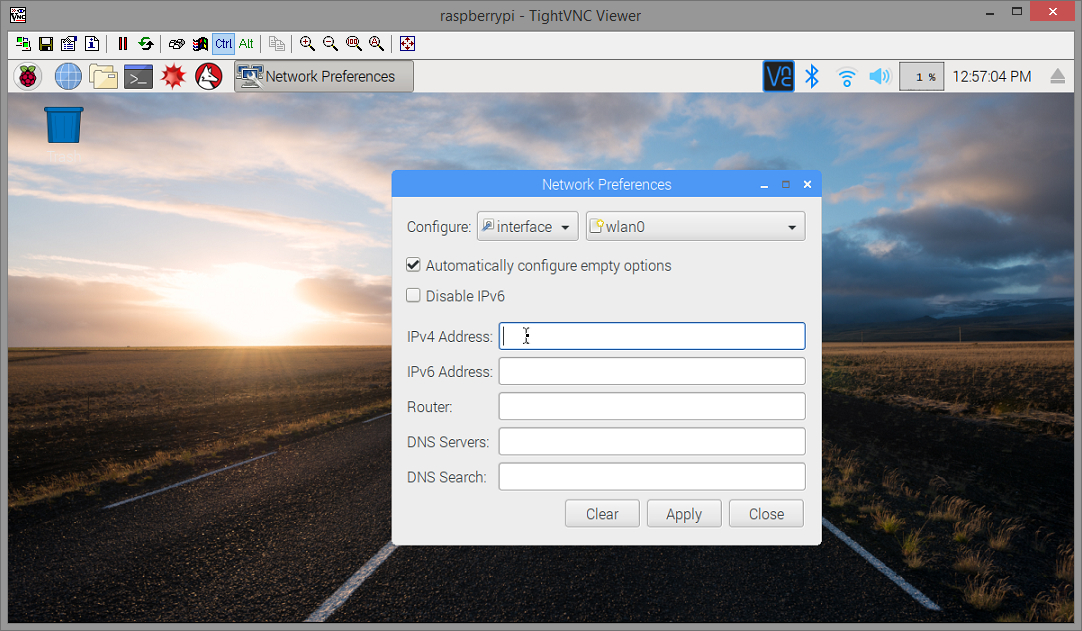Click into the IPv6 Address field
1082x631 pixels.
[x=652, y=371]
